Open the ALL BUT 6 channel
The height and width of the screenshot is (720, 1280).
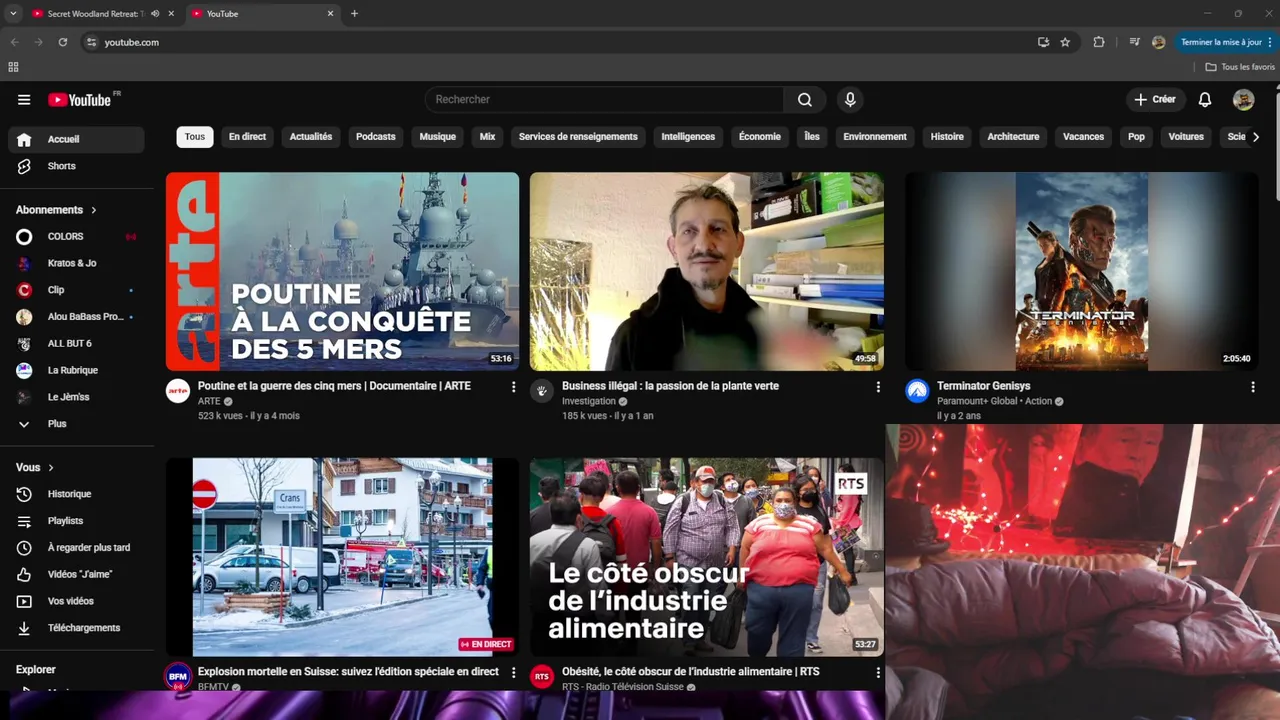pos(76,343)
